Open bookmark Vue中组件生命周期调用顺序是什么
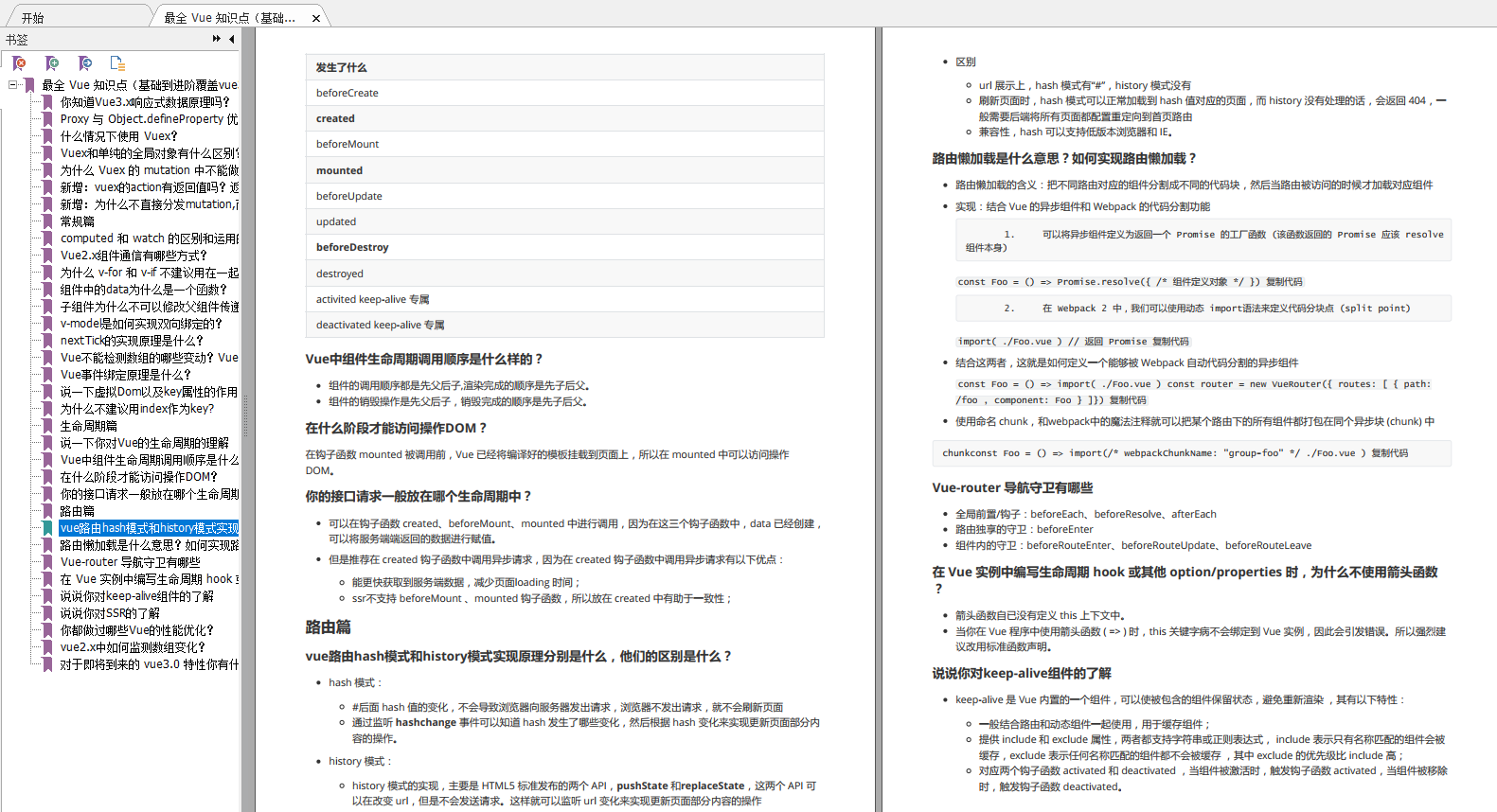The image size is (1497, 812). [x=149, y=460]
